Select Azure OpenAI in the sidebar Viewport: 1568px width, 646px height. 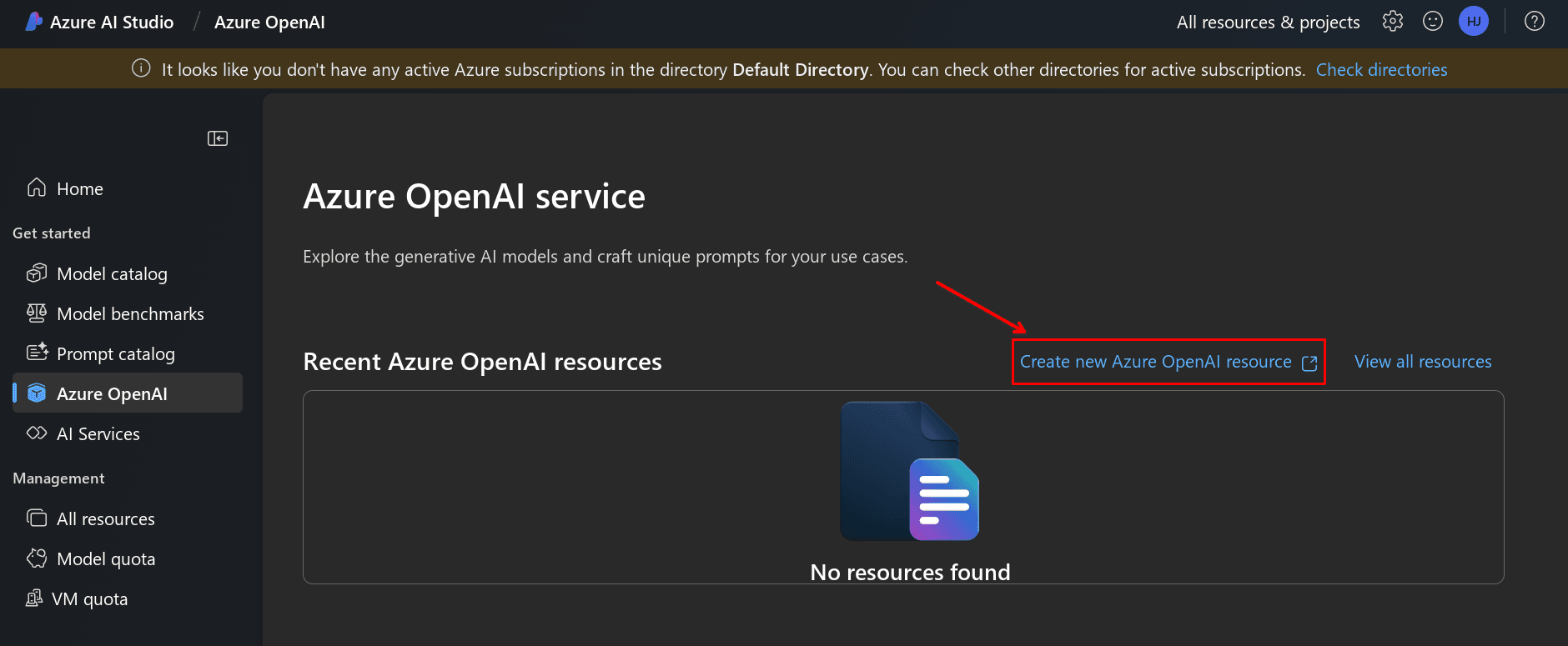(x=112, y=393)
